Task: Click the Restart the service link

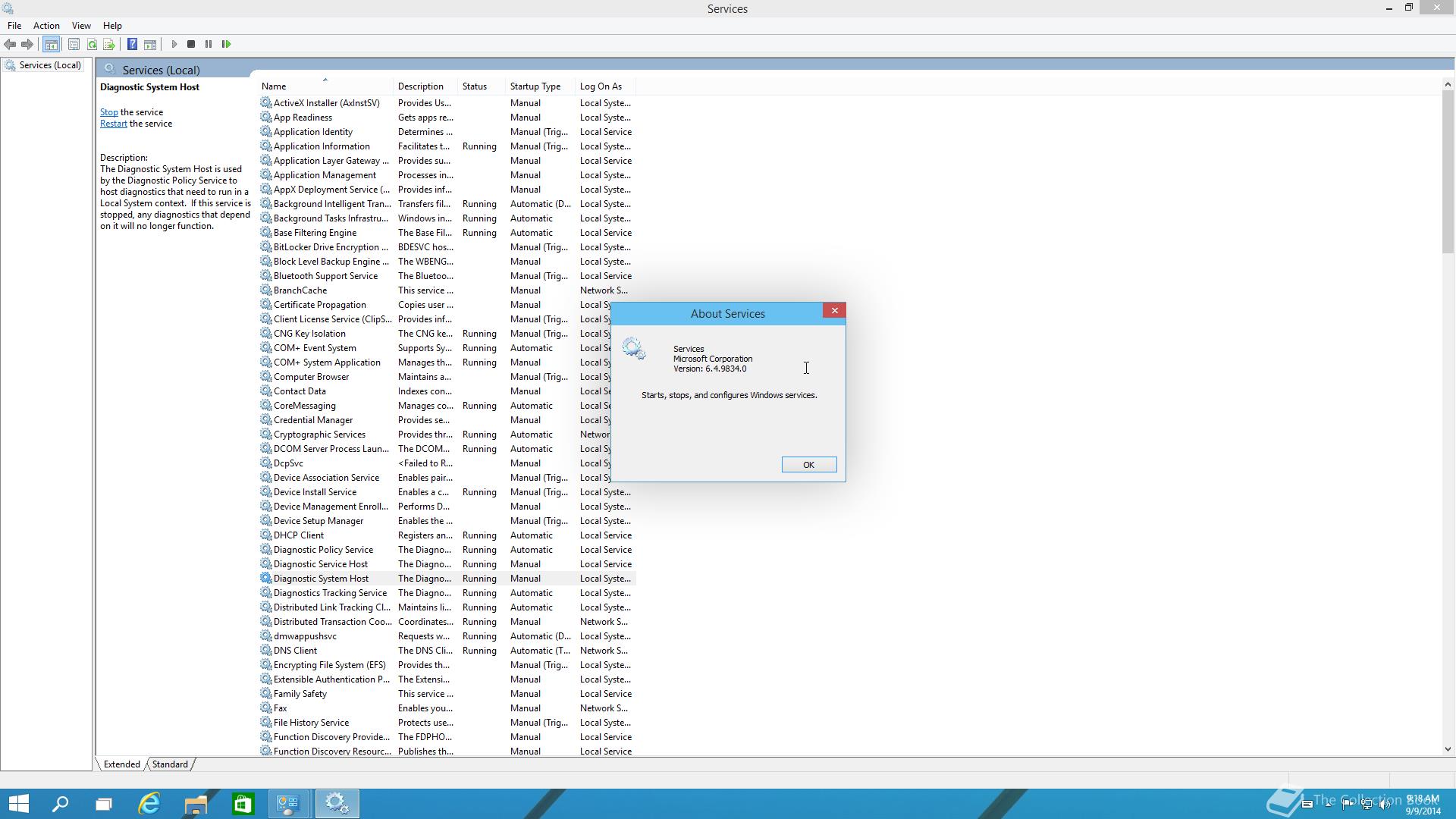Action: click(113, 124)
